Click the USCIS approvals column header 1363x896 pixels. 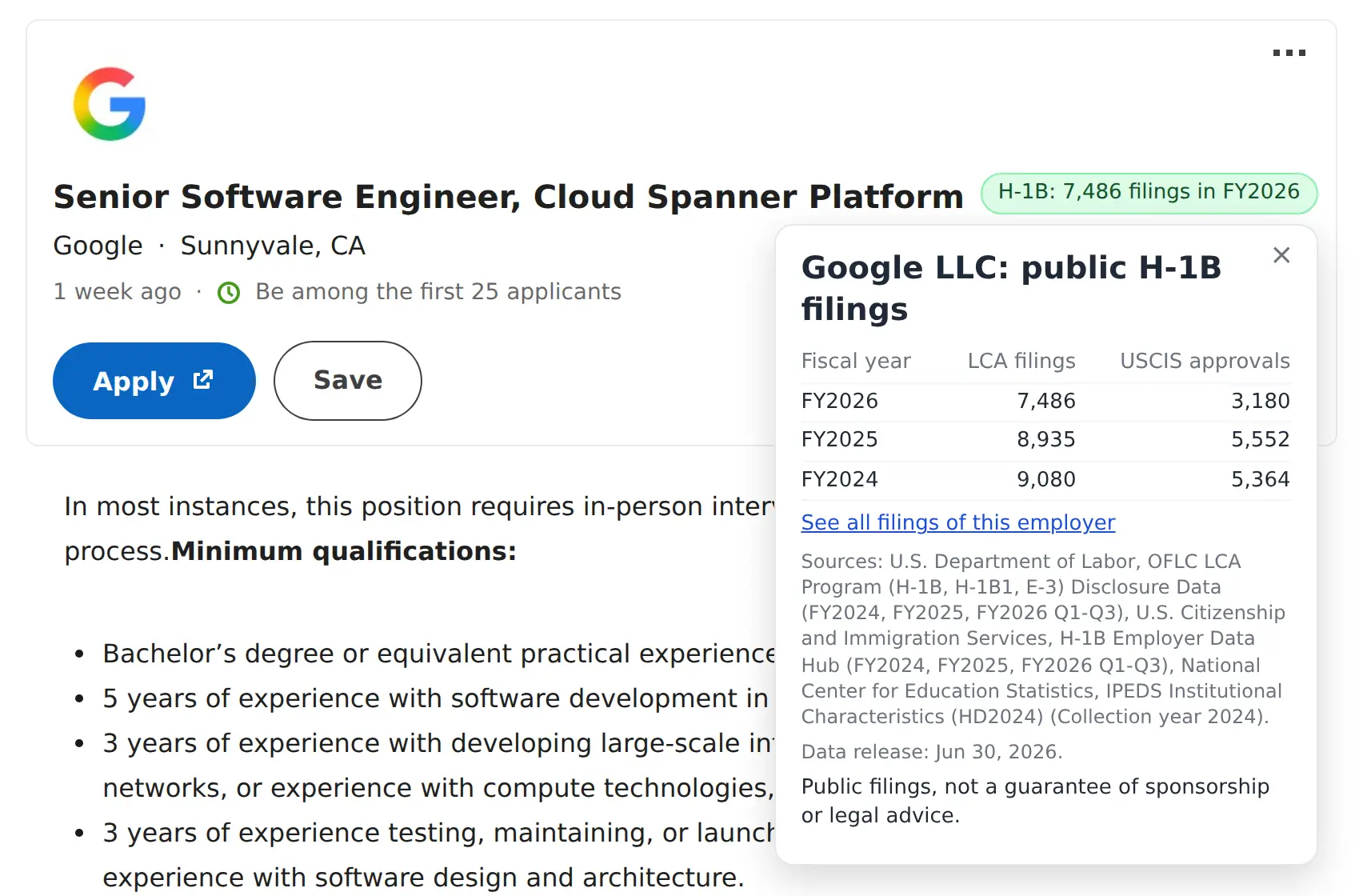(1205, 361)
